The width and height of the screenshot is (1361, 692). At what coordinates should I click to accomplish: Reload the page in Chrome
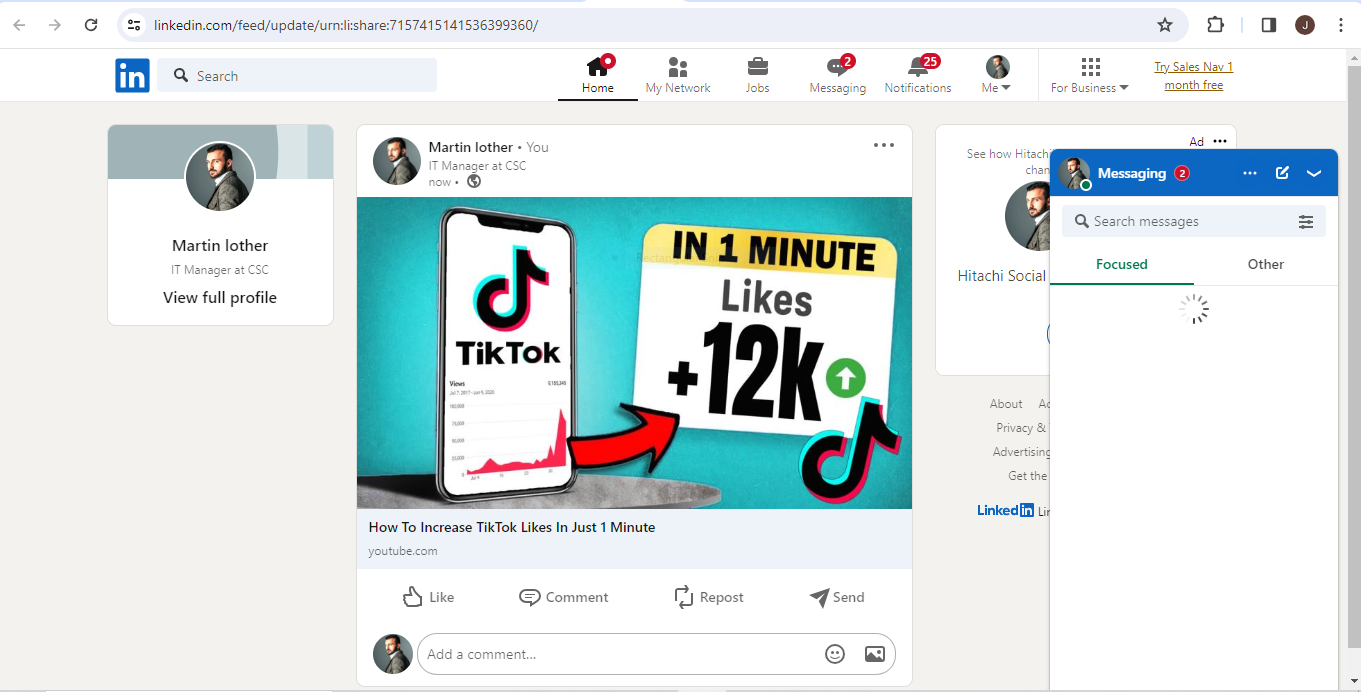[x=91, y=25]
